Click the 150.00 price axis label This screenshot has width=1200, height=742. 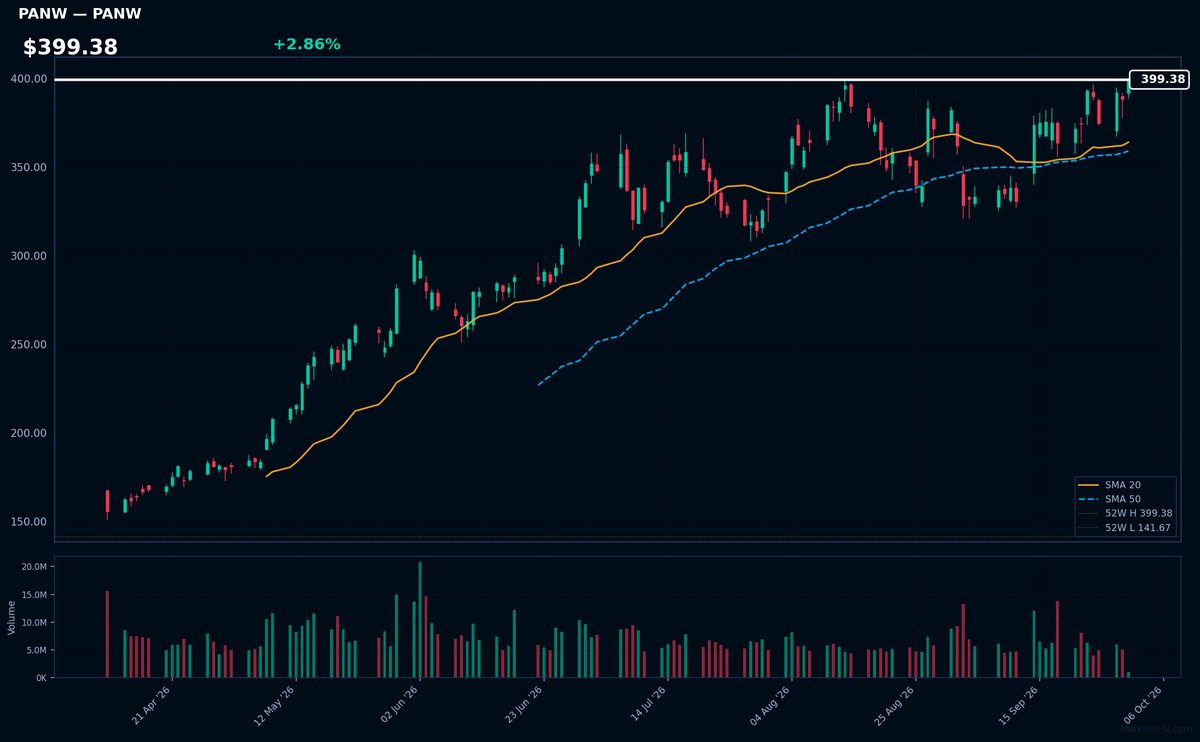tap(29, 522)
